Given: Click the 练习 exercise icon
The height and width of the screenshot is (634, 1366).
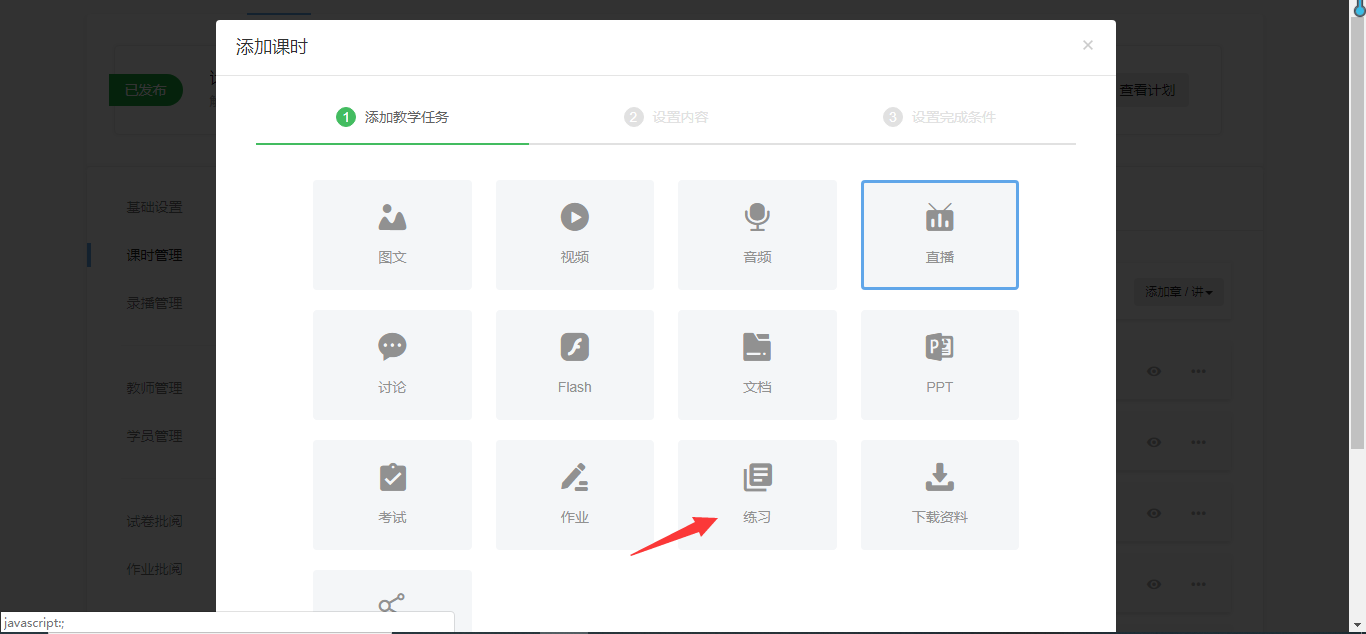Looking at the screenshot, I should coord(757,478).
